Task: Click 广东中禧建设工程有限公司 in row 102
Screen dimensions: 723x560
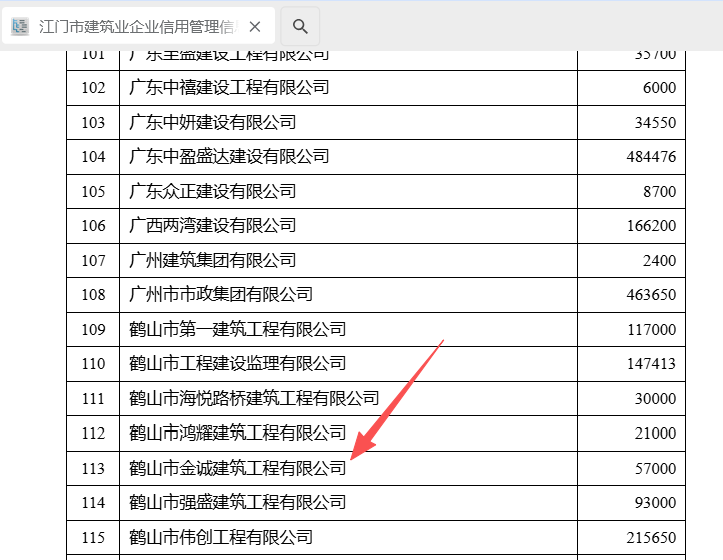Action: [229, 88]
